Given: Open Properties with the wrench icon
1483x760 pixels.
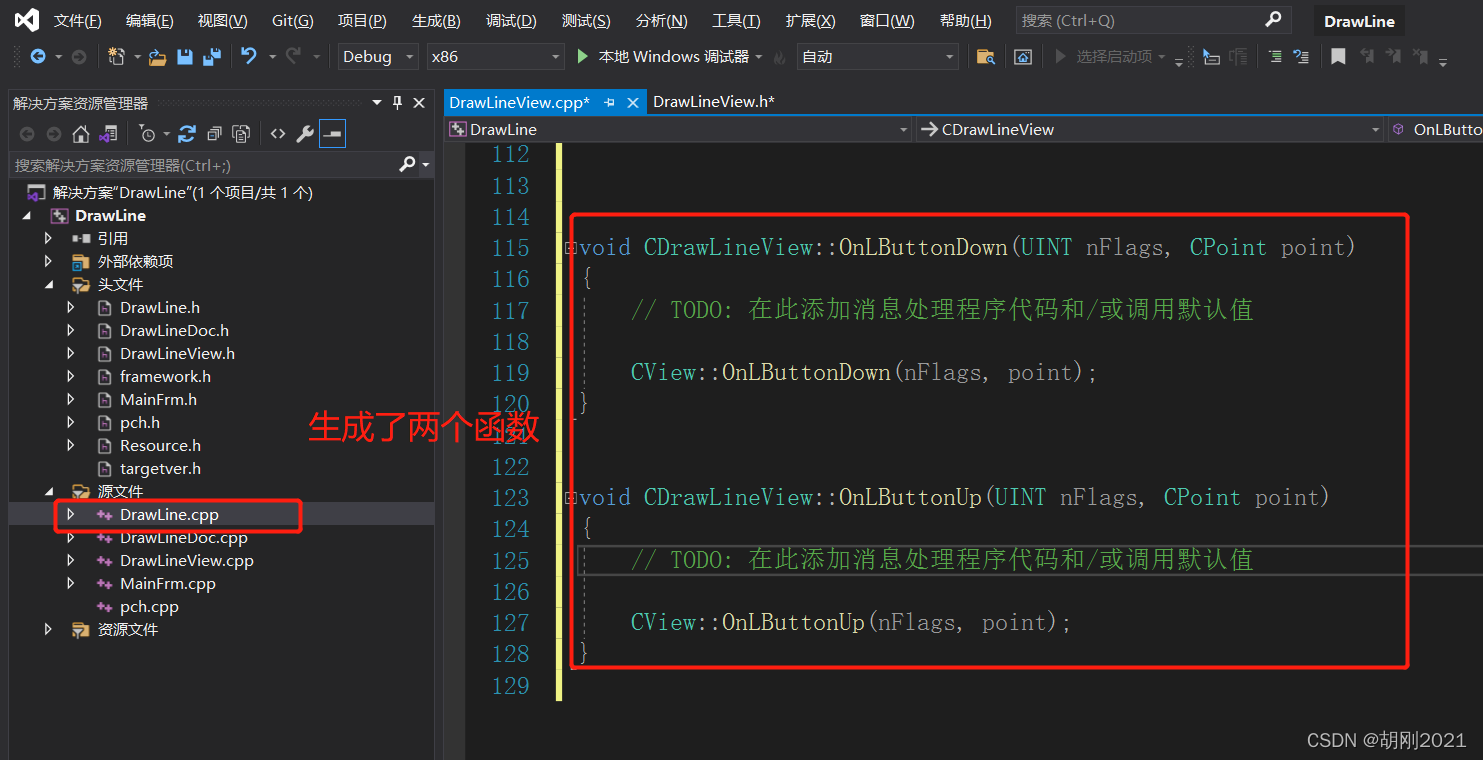Looking at the screenshot, I should tap(305, 134).
